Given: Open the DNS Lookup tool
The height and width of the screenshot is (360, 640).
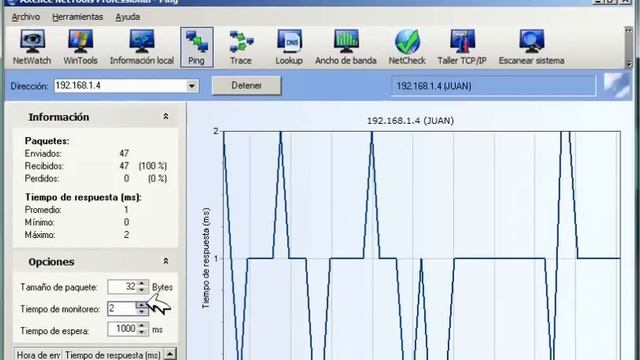Looking at the screenshot, I should 289,47.
